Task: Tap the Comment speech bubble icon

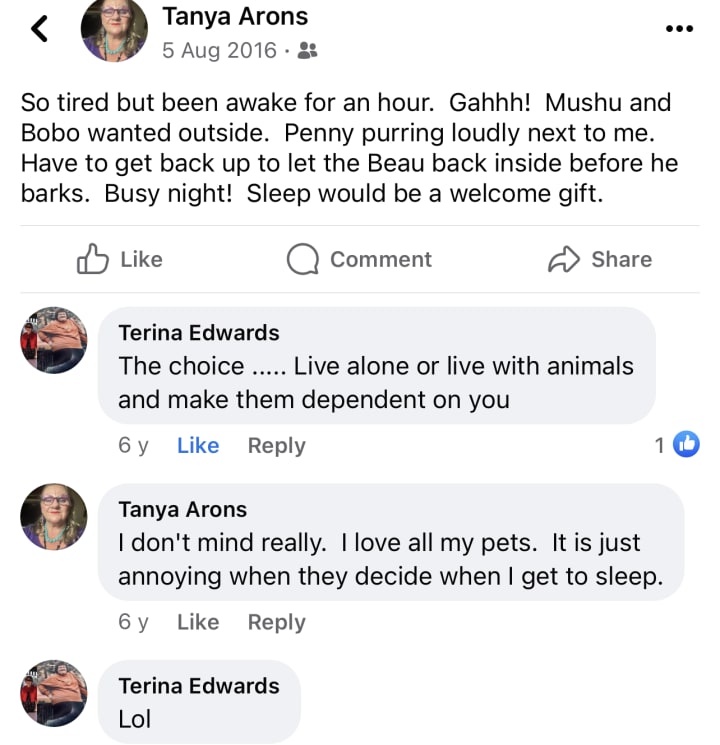Action: [302, 260]
